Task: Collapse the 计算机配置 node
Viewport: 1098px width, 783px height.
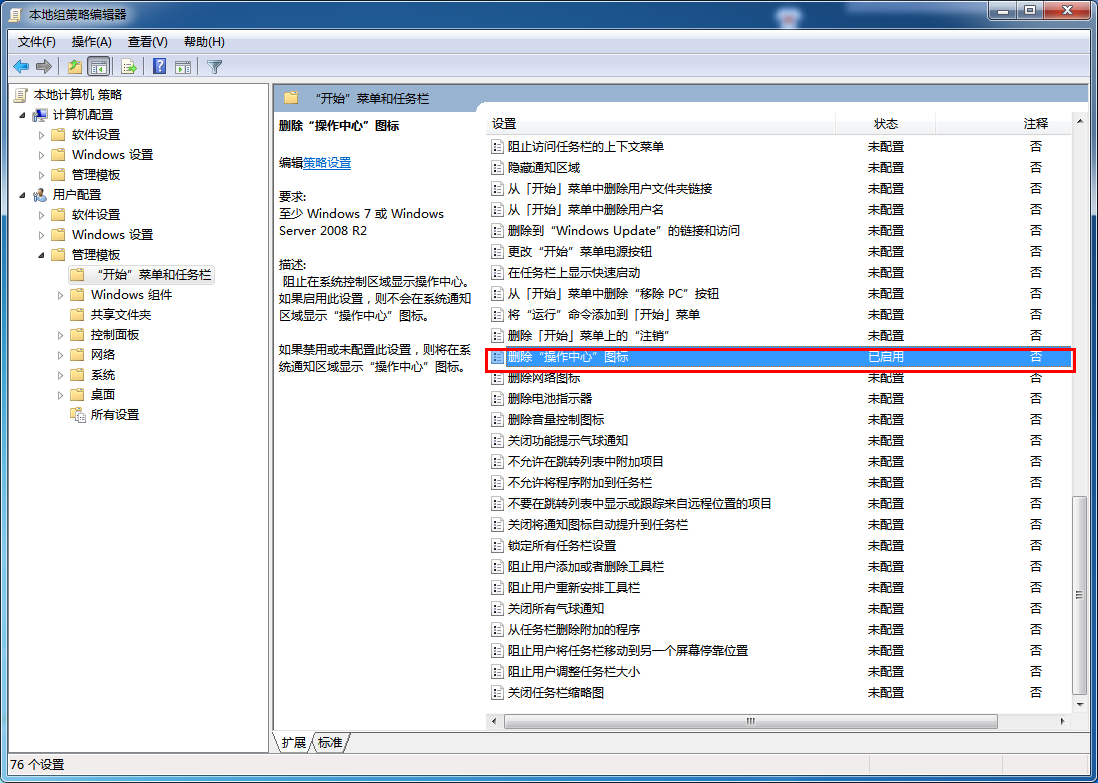Action: [x=22, y=115]
